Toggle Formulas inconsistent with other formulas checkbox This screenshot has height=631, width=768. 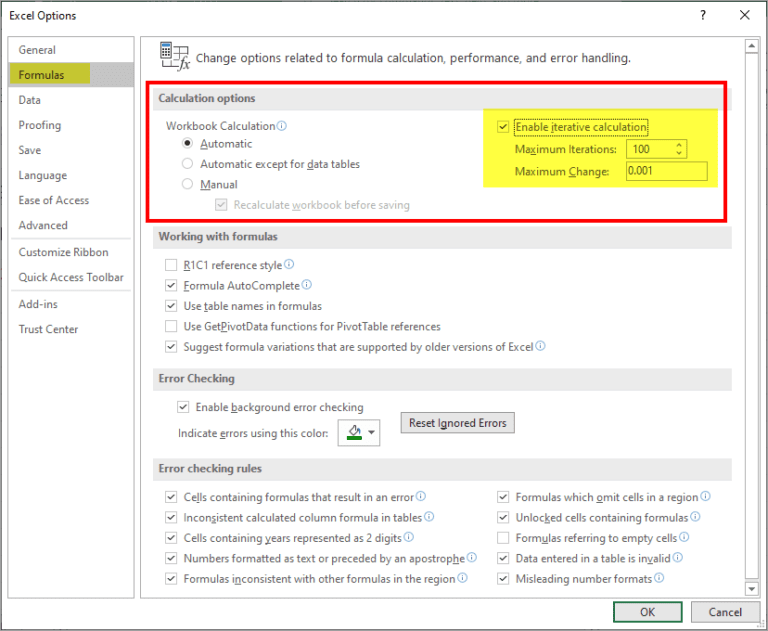coord(171,579)
